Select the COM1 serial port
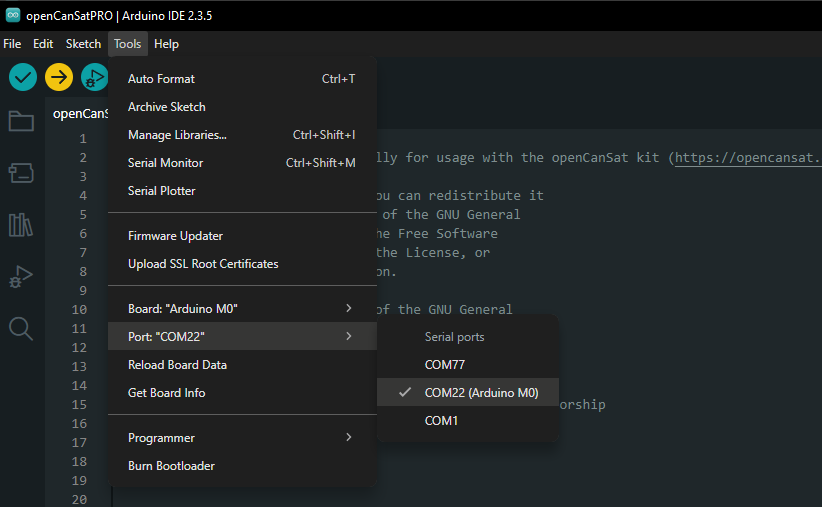 [468, 420]
